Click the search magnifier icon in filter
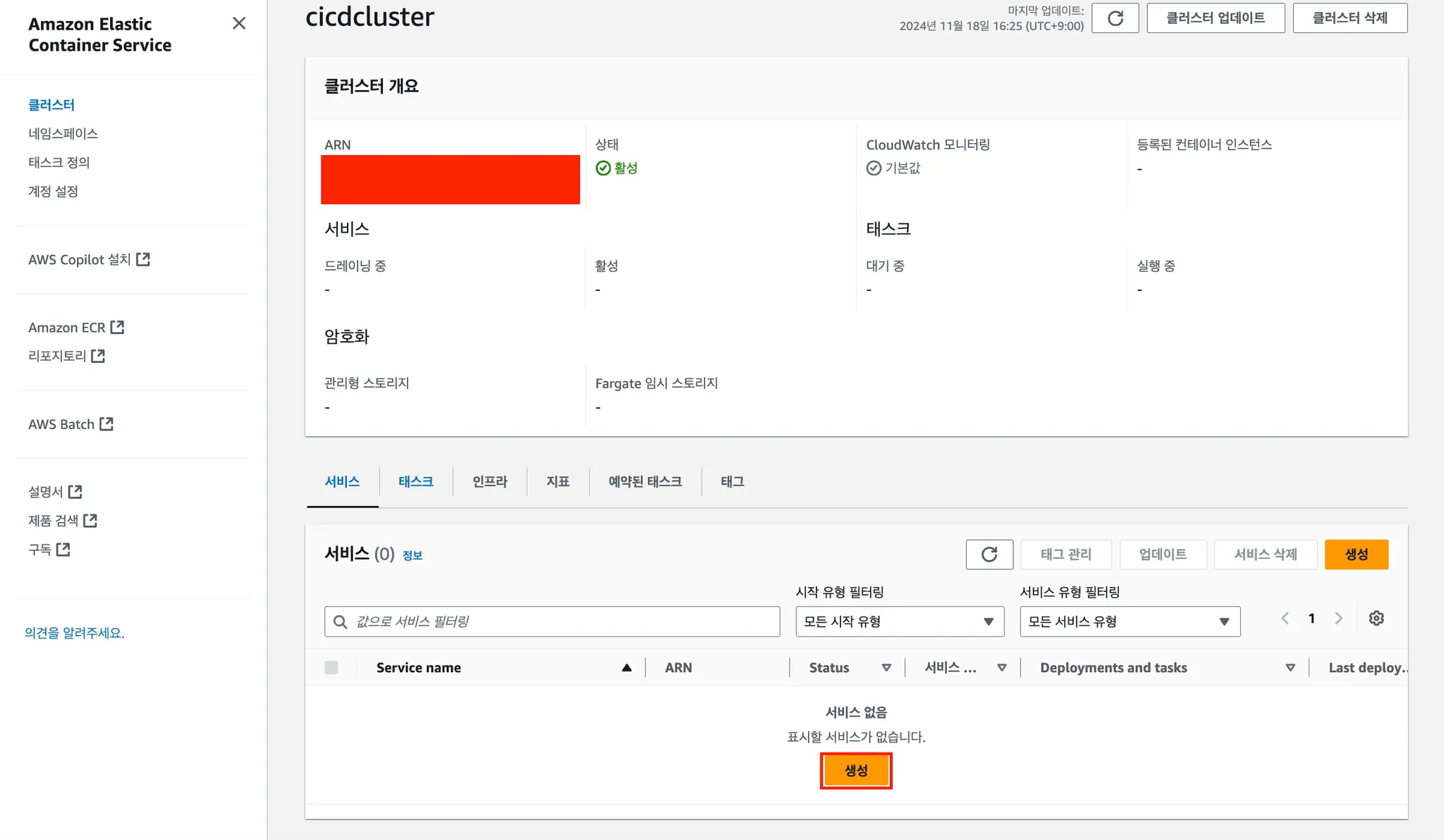Image resolution: width=1444 pixels, height=840 pixels. click(340, 622)
